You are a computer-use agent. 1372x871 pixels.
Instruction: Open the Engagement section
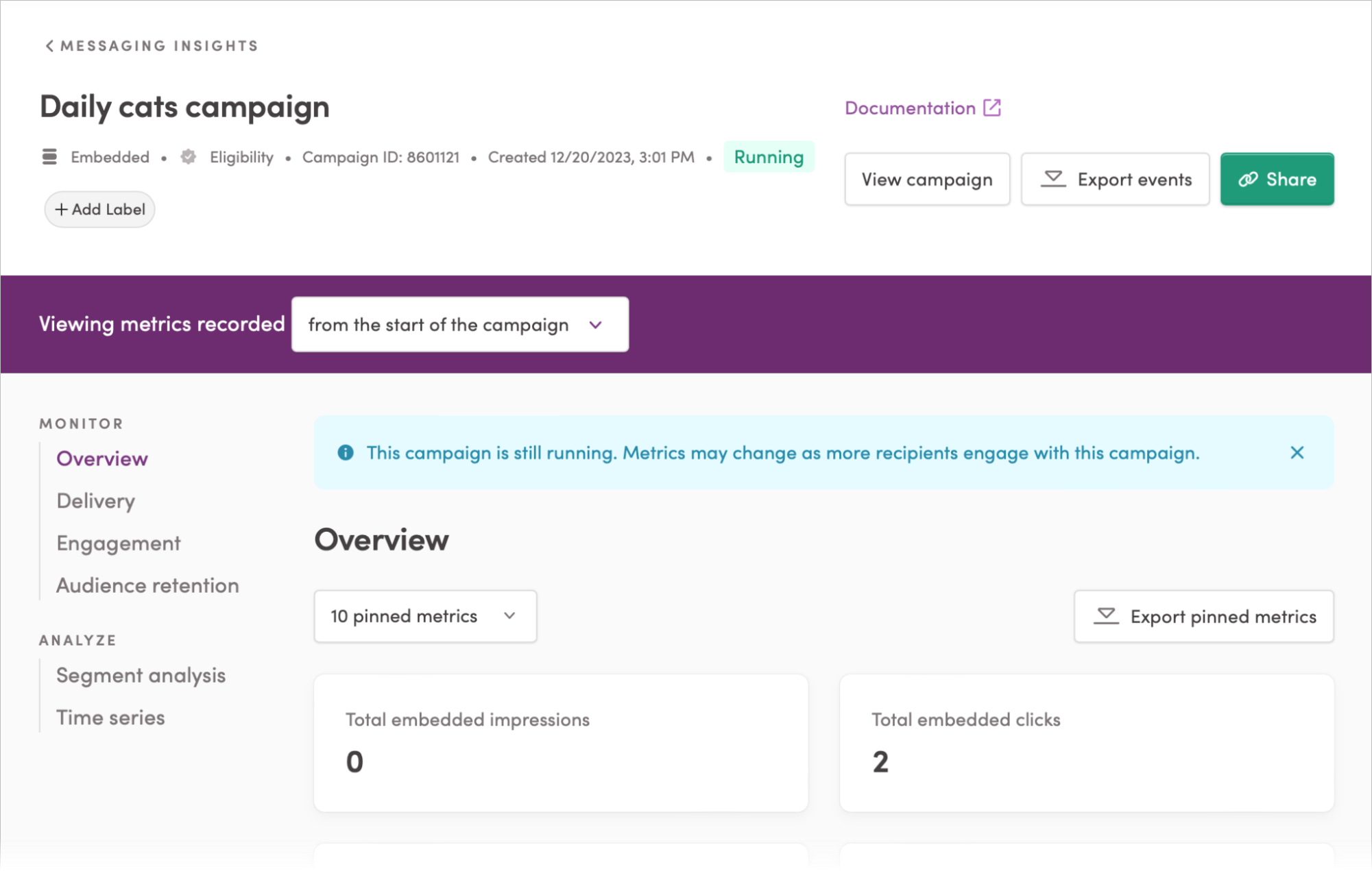pyautogui.click(x=119, y=543)
